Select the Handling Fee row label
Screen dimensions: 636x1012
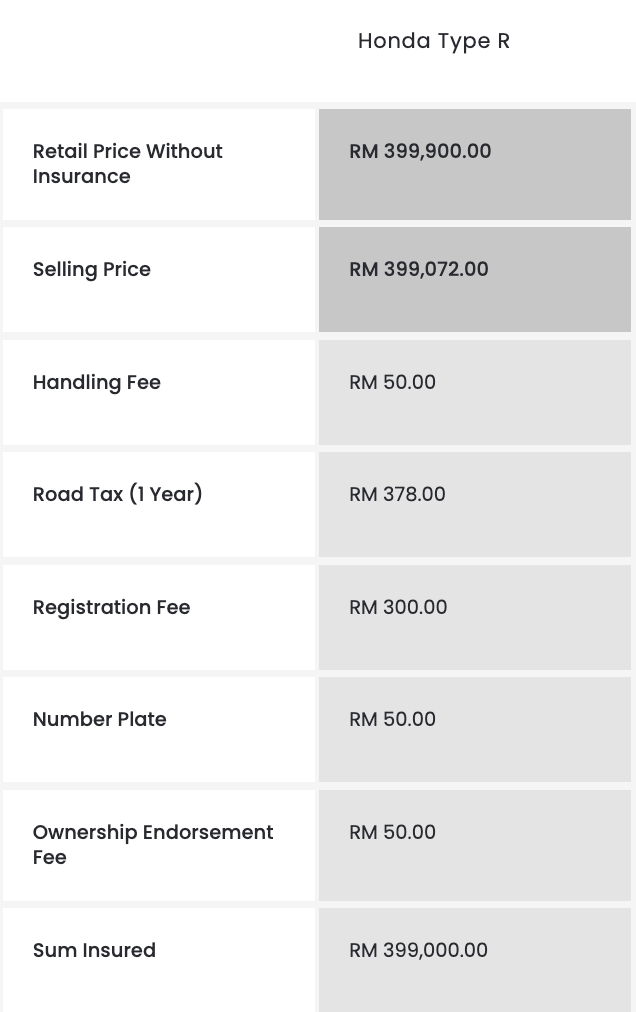97,382
